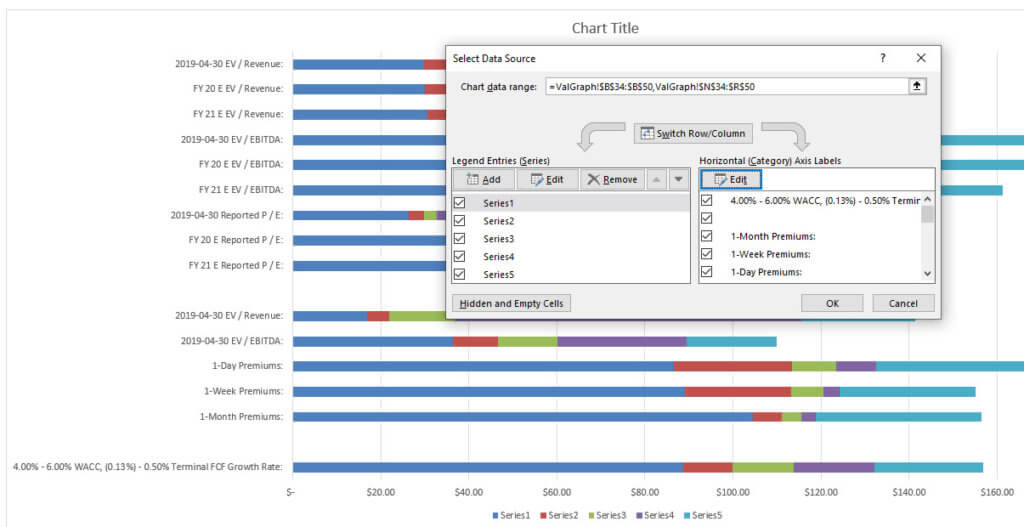Click the category list scrollbar thumb
This screenshot has width=1024, height=527.
928,214
